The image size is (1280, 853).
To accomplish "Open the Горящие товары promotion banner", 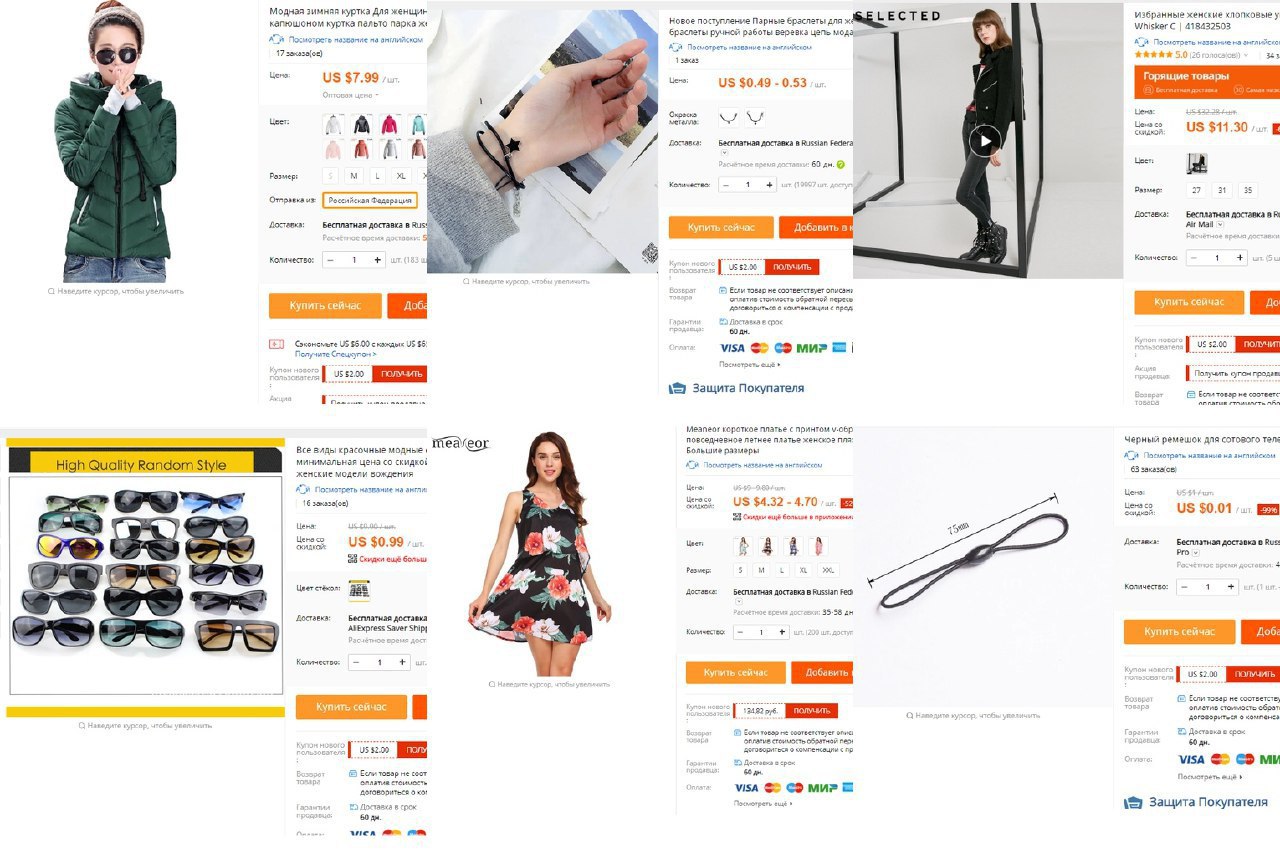I will click(1207, 82).
